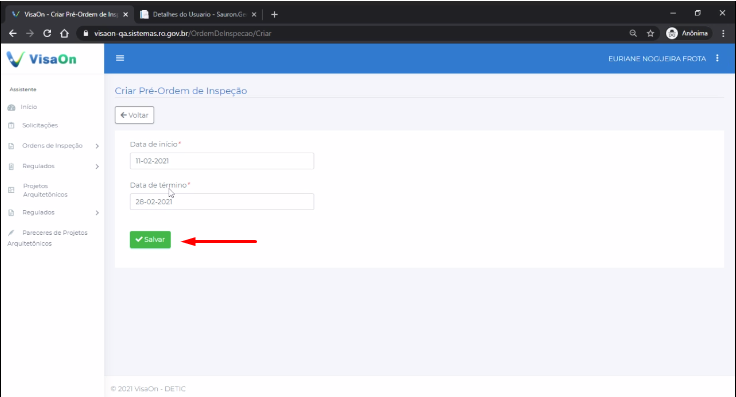
Task: Switch to the Detalhes do Usuario tab
Action: [199, 15]
